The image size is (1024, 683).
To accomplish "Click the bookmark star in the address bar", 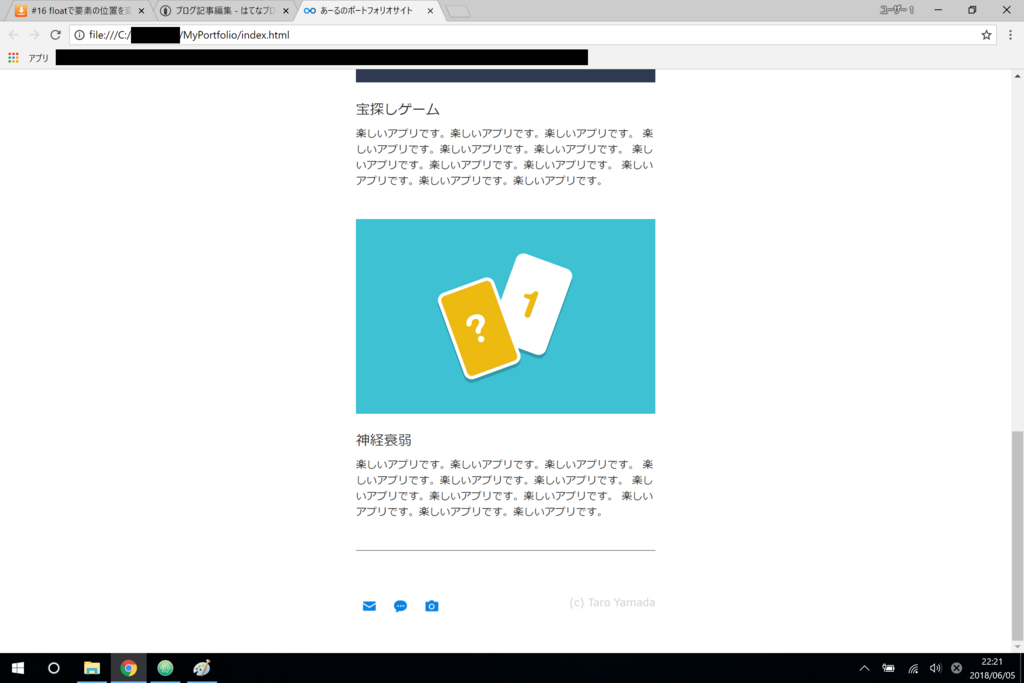I will click(x=987, y=34).
